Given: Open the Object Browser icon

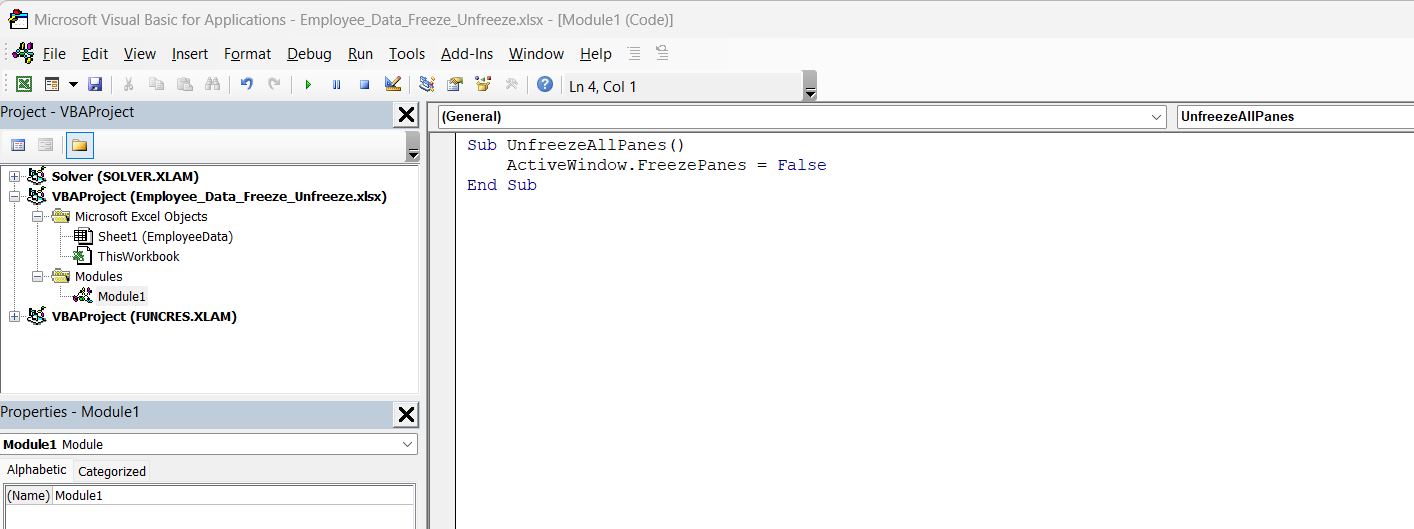Looking at the screenshot, I should (x=483, y=85).
